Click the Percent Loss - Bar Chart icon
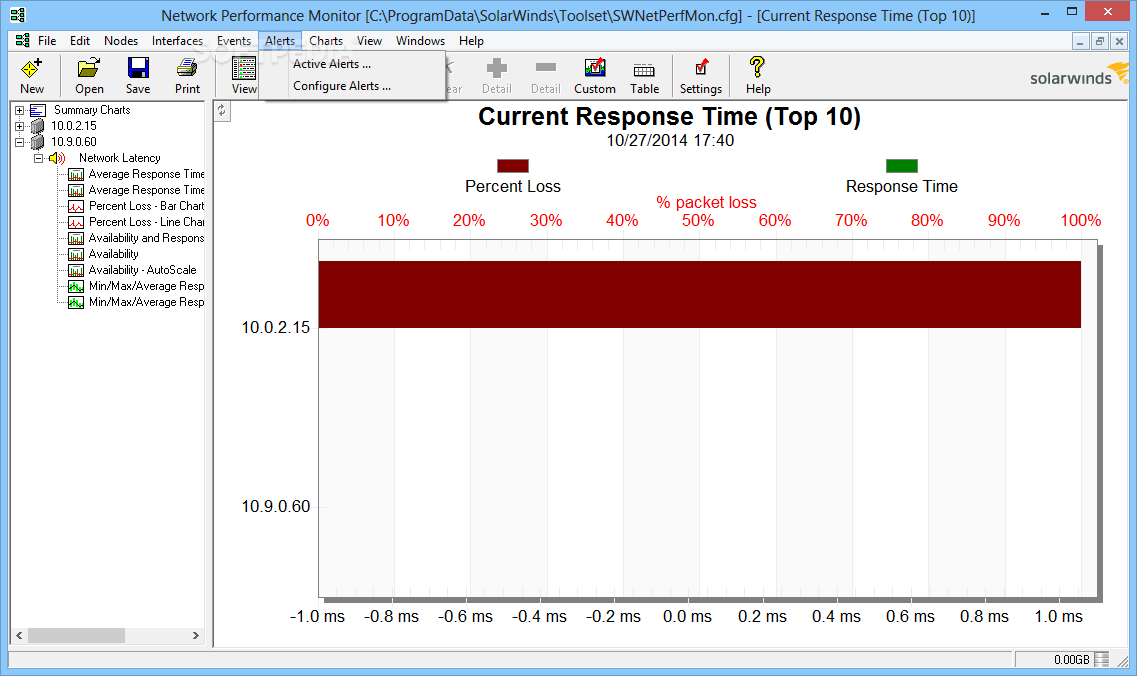Viewport: 1137px width, 676px height. click(75, 206)
